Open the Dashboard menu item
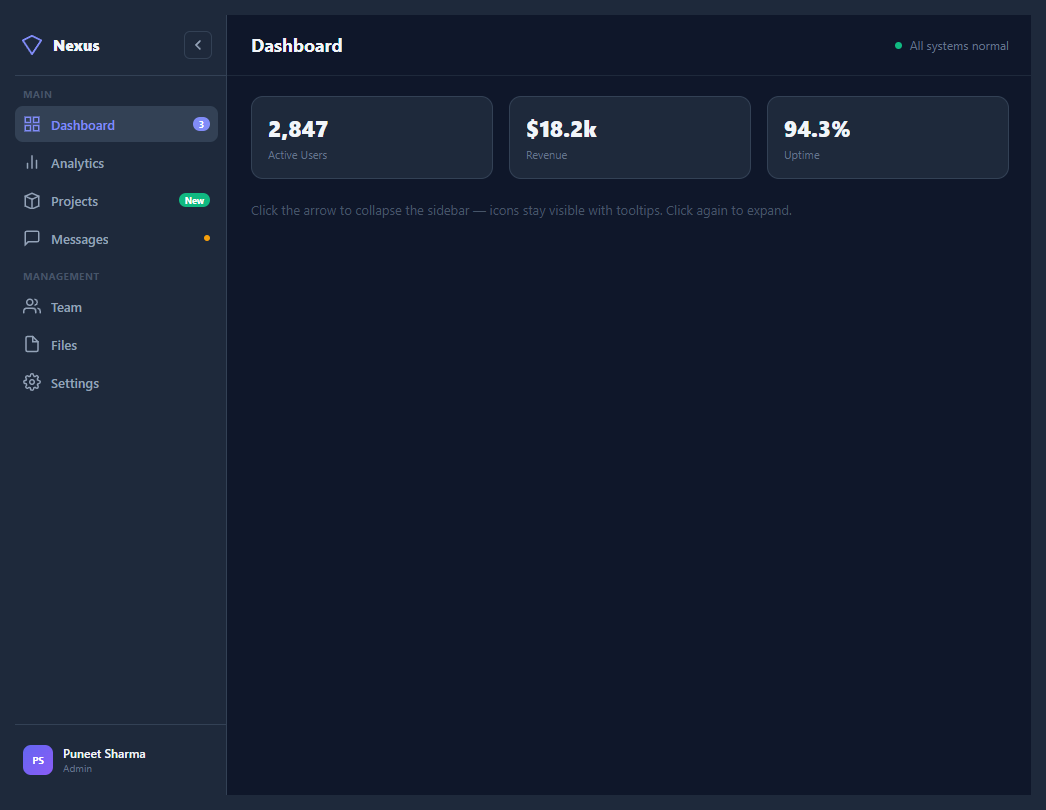 pyautogui.click(x=116, y=125)
